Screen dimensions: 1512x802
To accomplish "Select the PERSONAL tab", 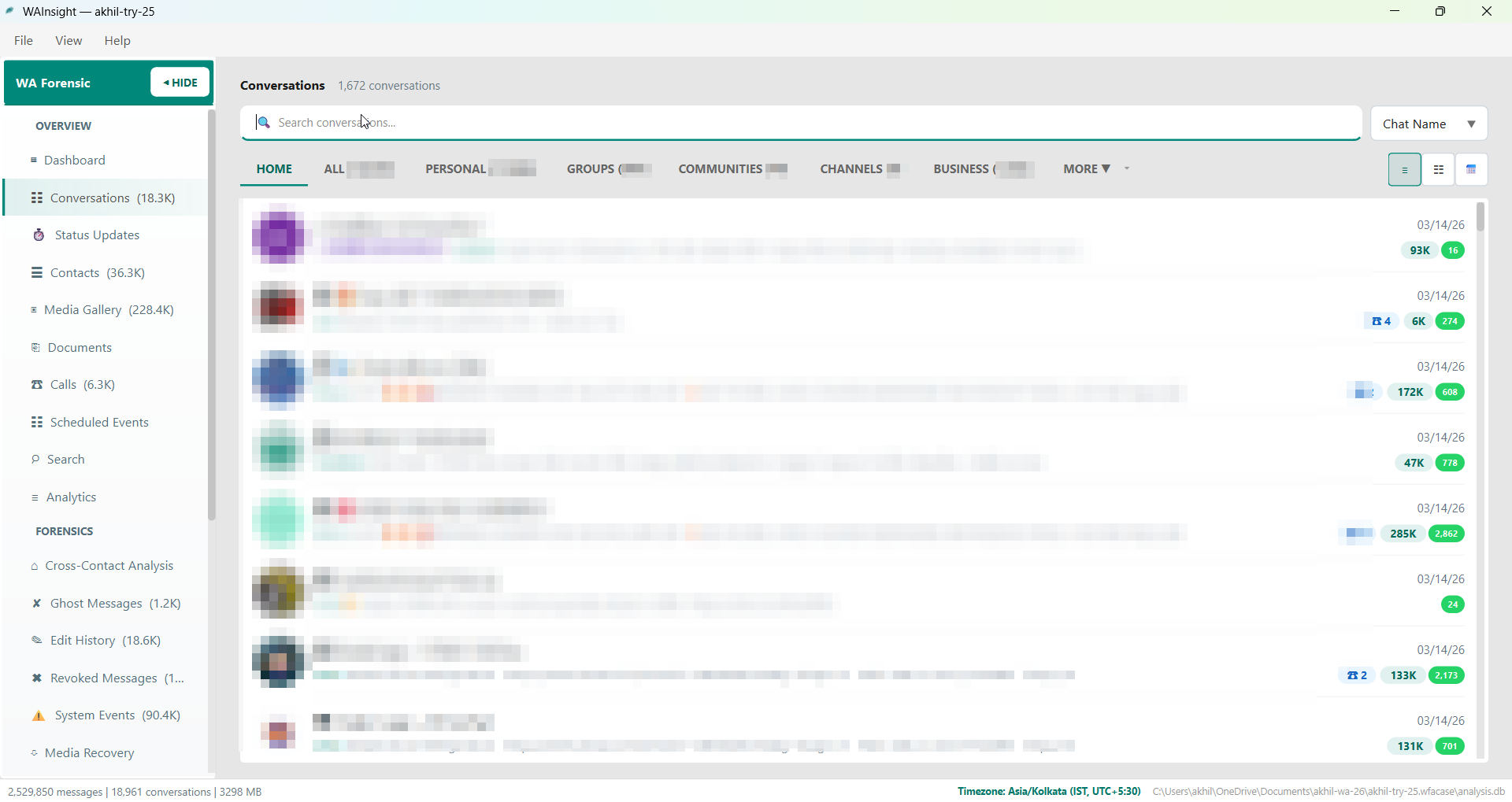I will (480, 168).
